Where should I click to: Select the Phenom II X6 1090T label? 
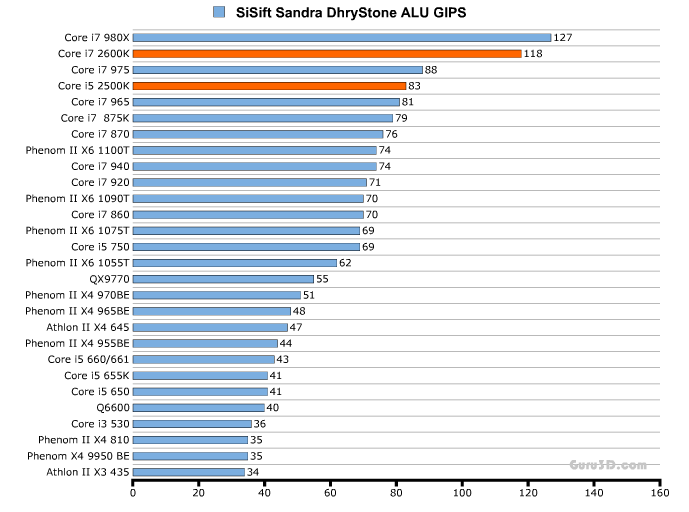(77, 199)
